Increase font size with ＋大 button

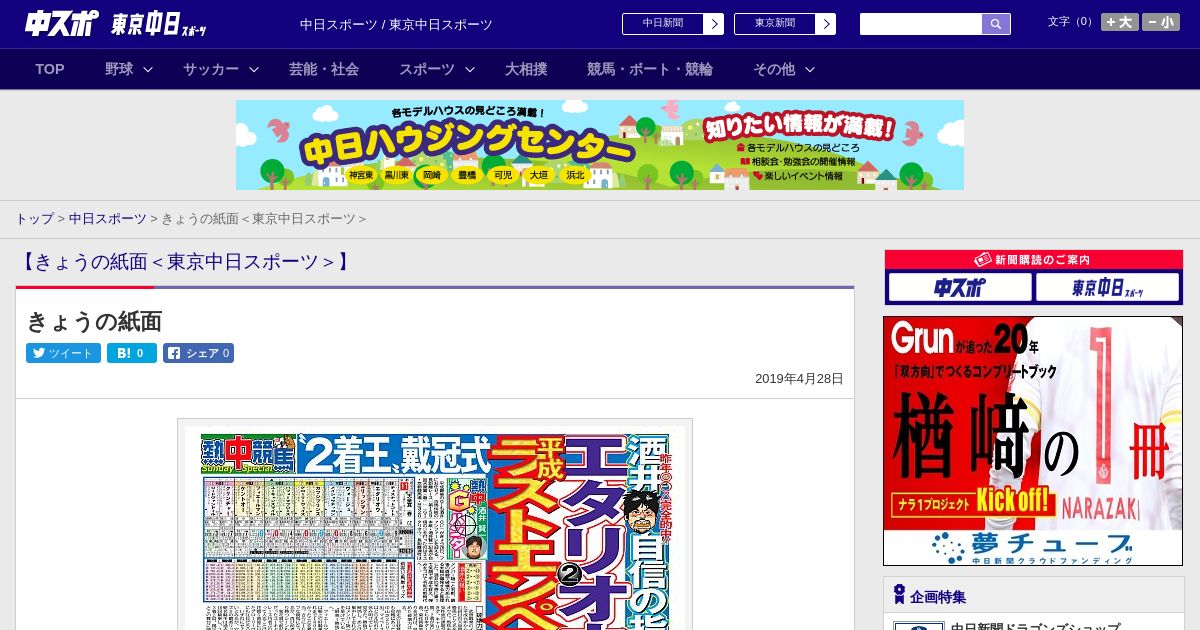[1120, 22]
